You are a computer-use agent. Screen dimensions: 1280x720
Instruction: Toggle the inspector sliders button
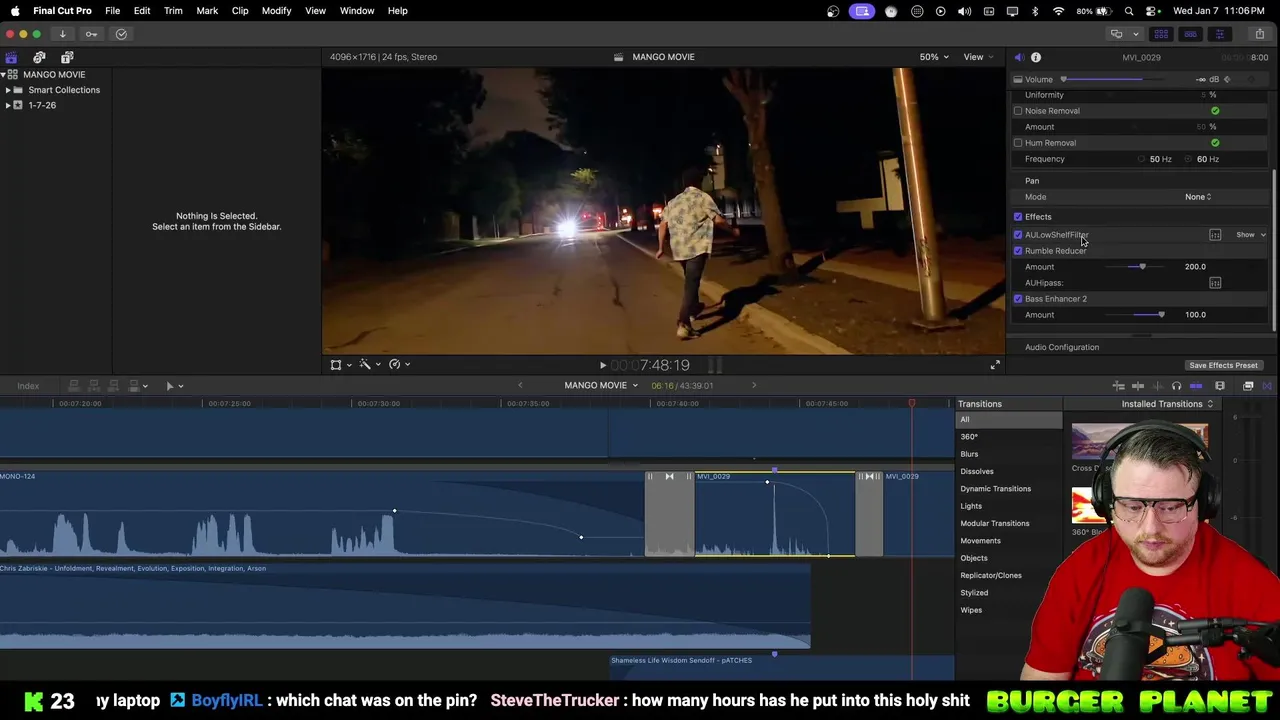pyautogui.click(x=1219, y=34)
